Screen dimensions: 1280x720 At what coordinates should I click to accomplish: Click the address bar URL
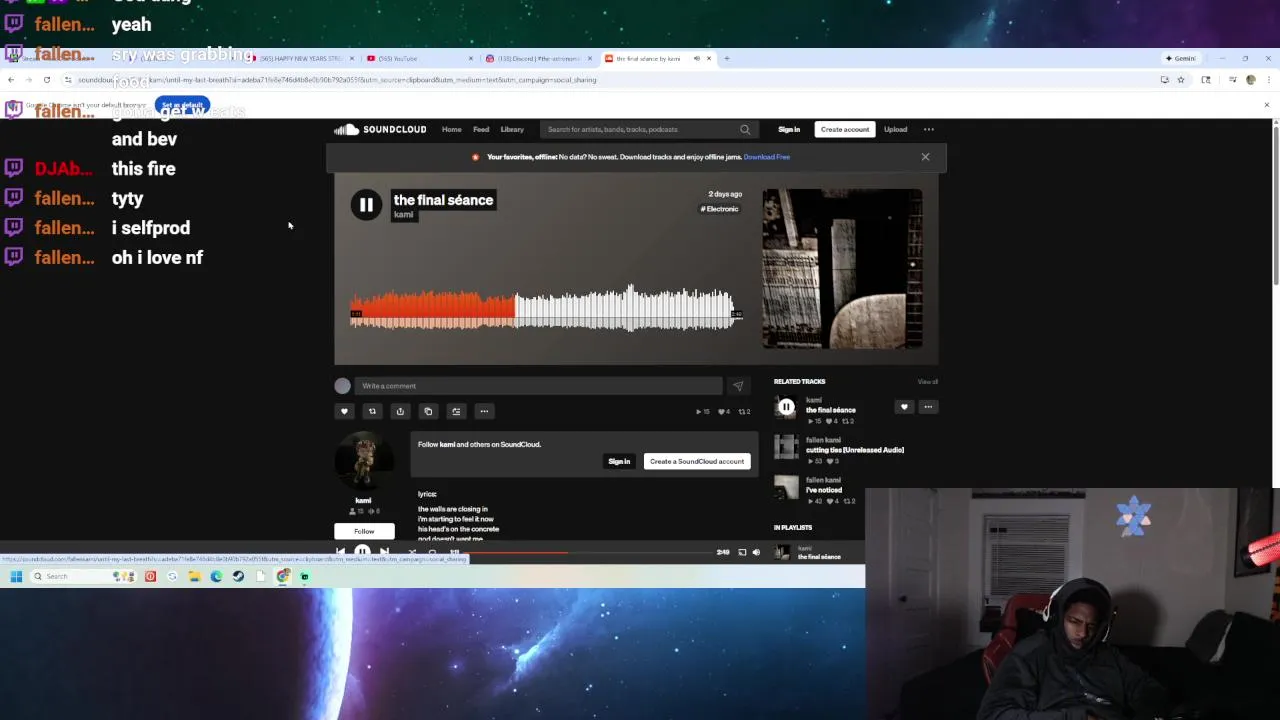338,80
